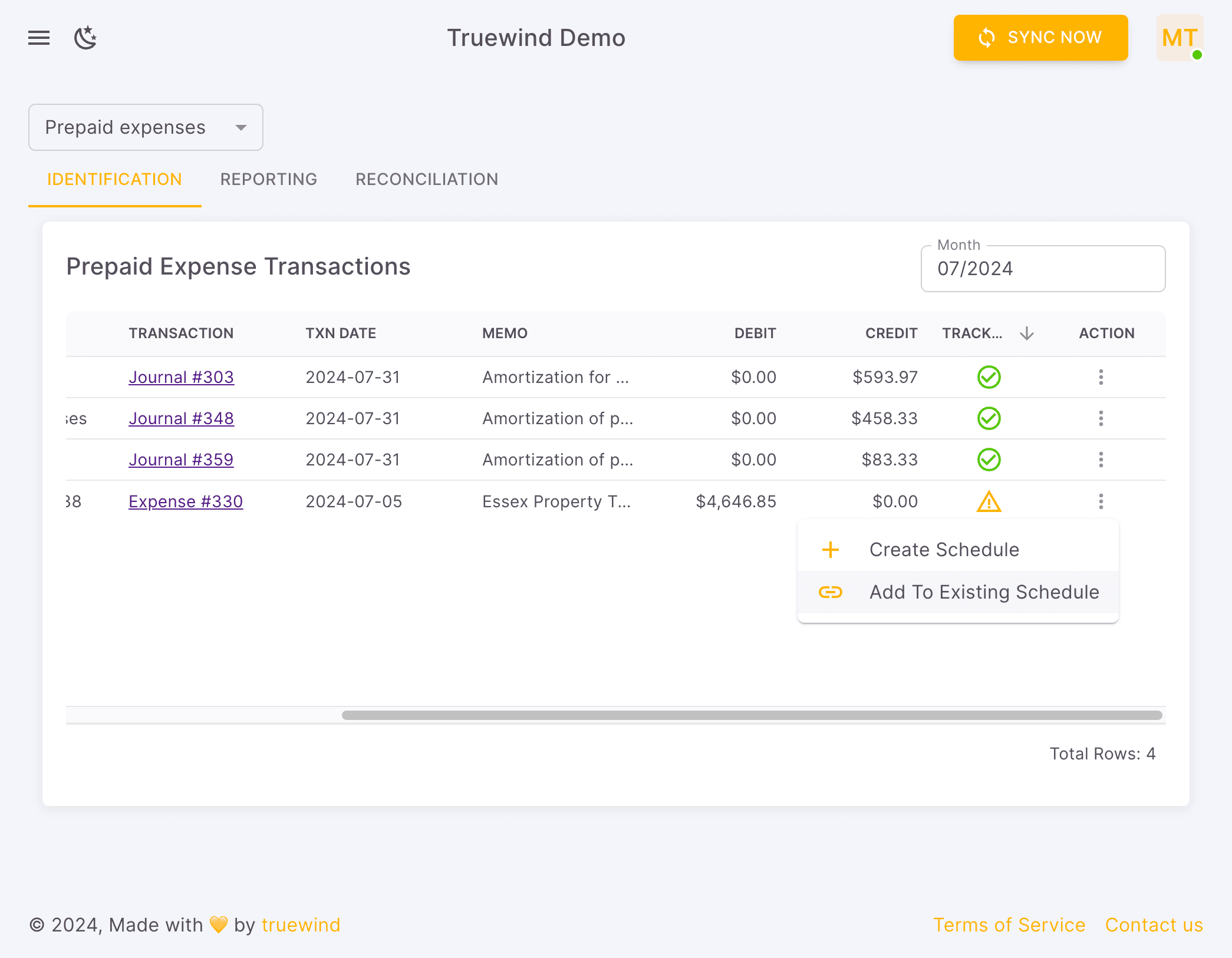
Task: Click the plus icon beside Create Schedule
Action: coord(831,549)
